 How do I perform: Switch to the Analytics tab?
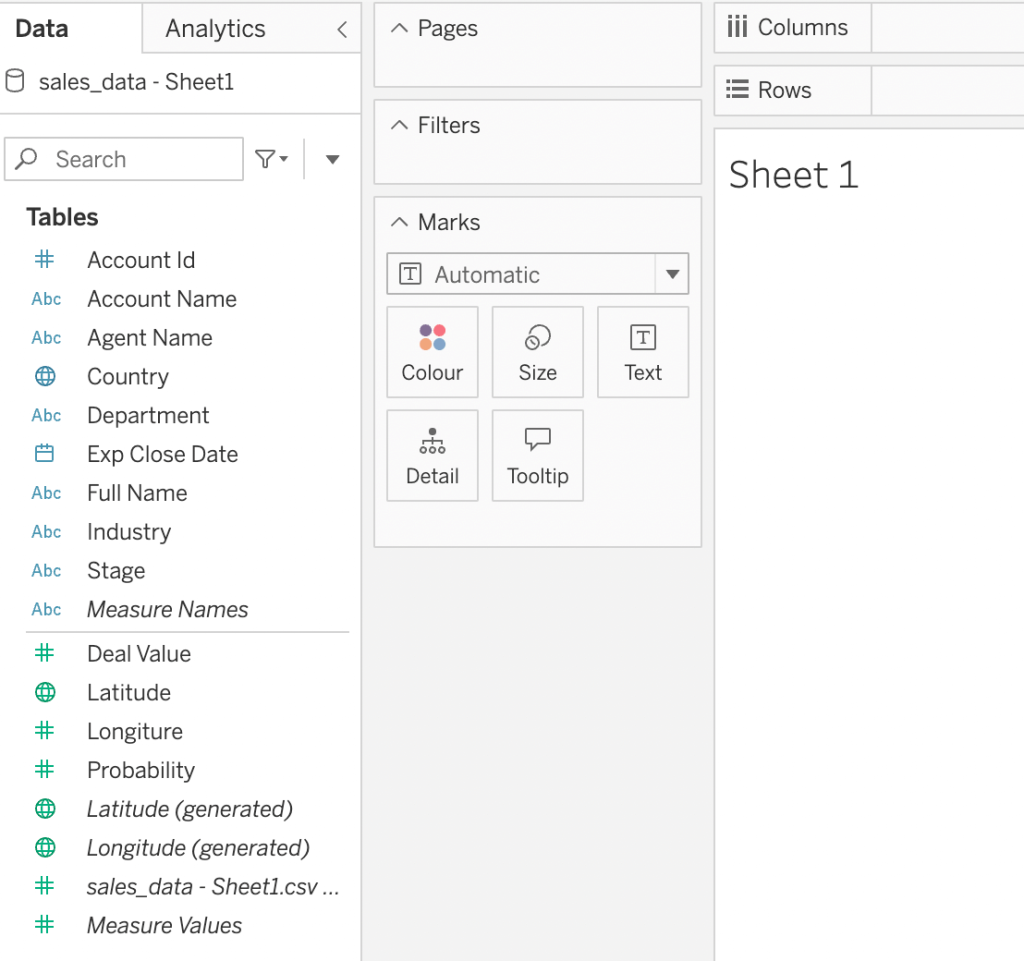click(214, 28)
